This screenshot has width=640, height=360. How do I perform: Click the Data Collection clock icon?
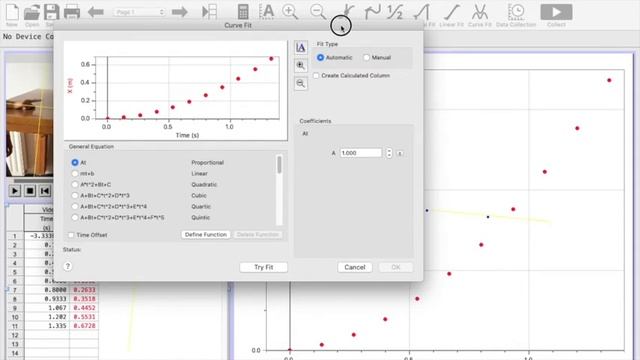click(x=516, y=12)
